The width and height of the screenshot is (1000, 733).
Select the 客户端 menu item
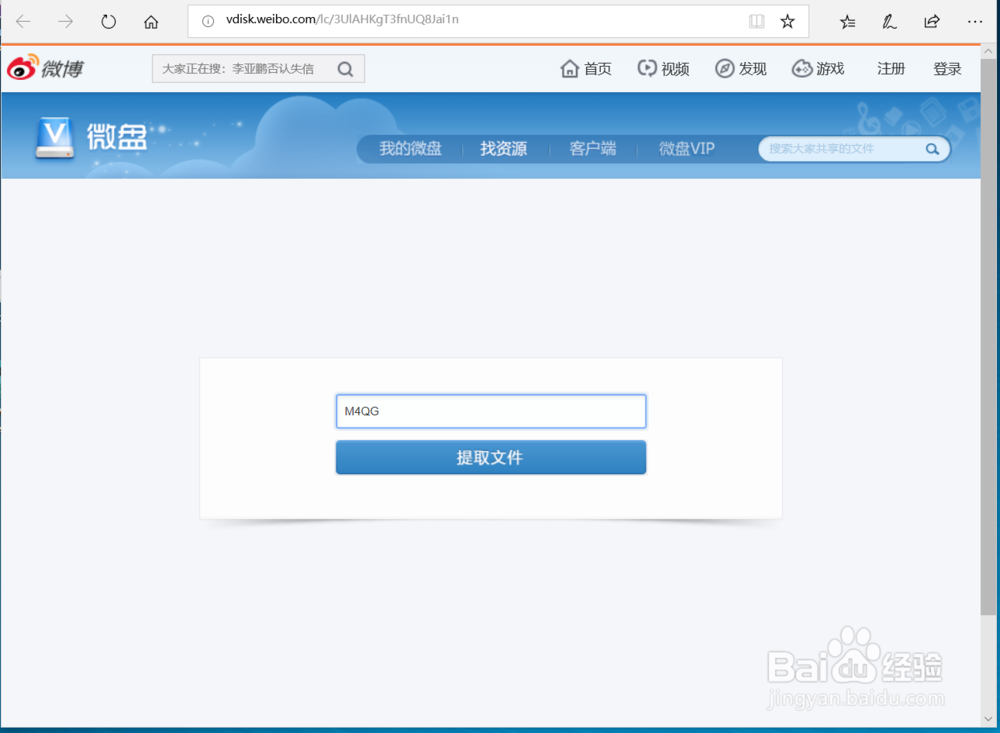[592, 147]
